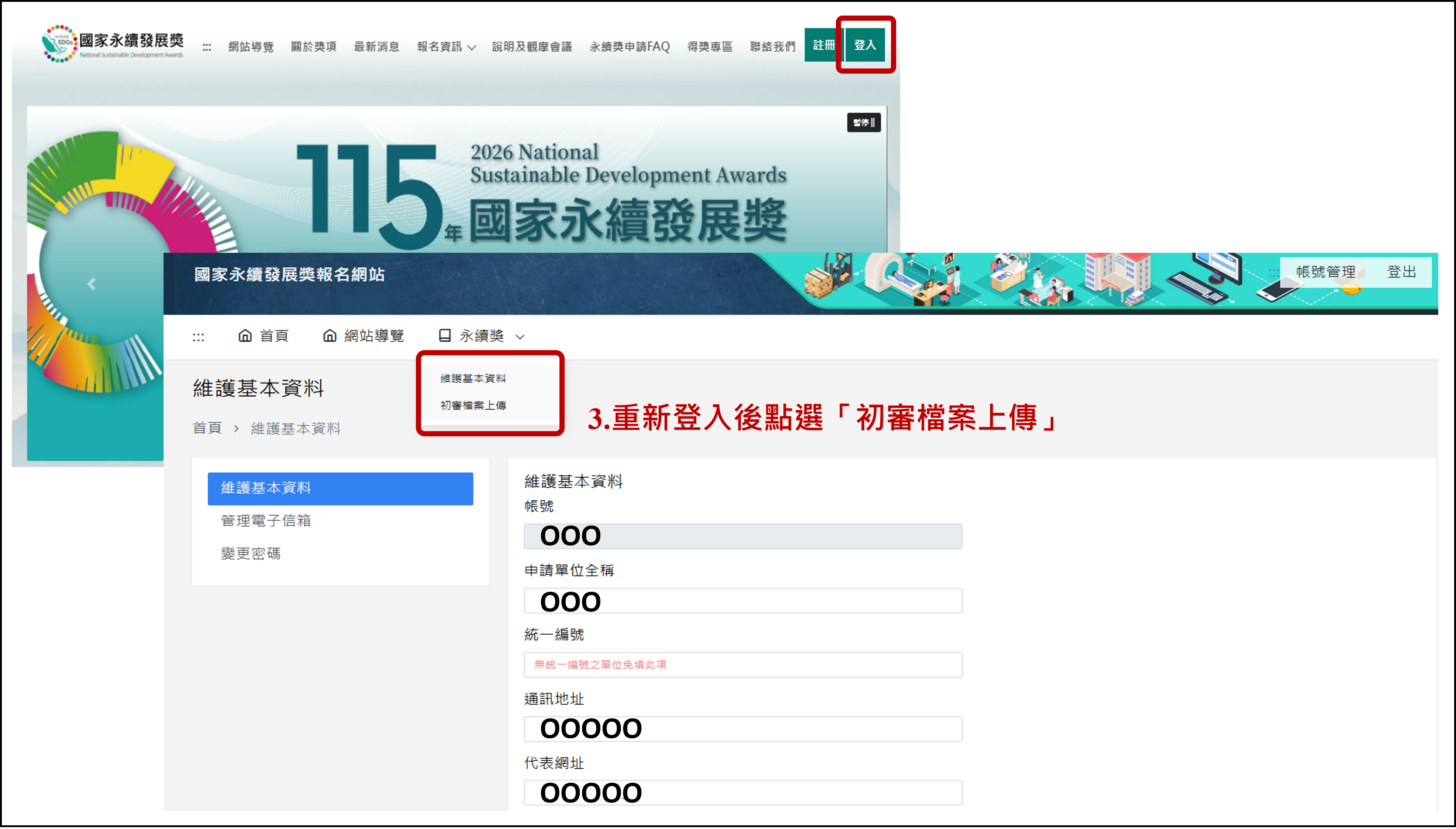Screen dimensions: 1456x829
Task: Open 帳號管理 in header
Action: (1326, 272)
